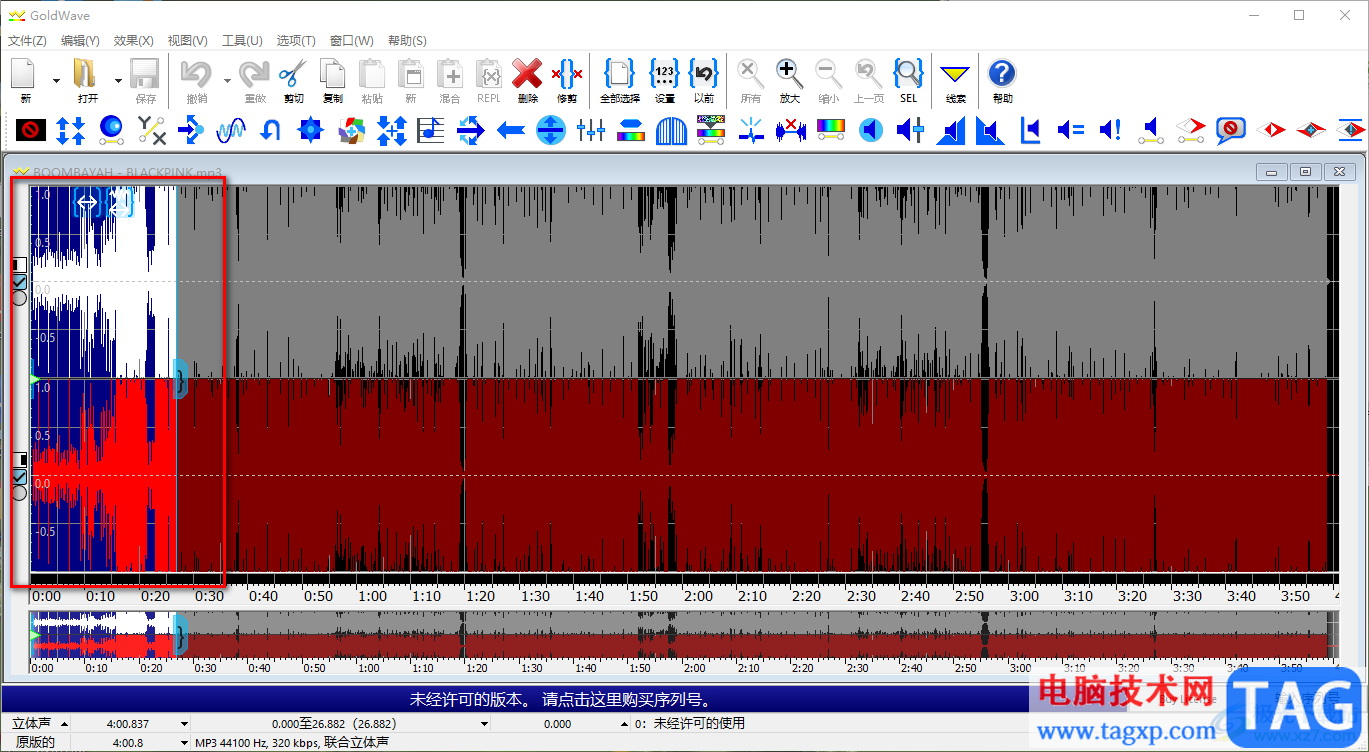Open the 立体声 channel dropdown arrow
Image resolution: width=1369 pixels, height=752 pixels.
coord(65,723)
